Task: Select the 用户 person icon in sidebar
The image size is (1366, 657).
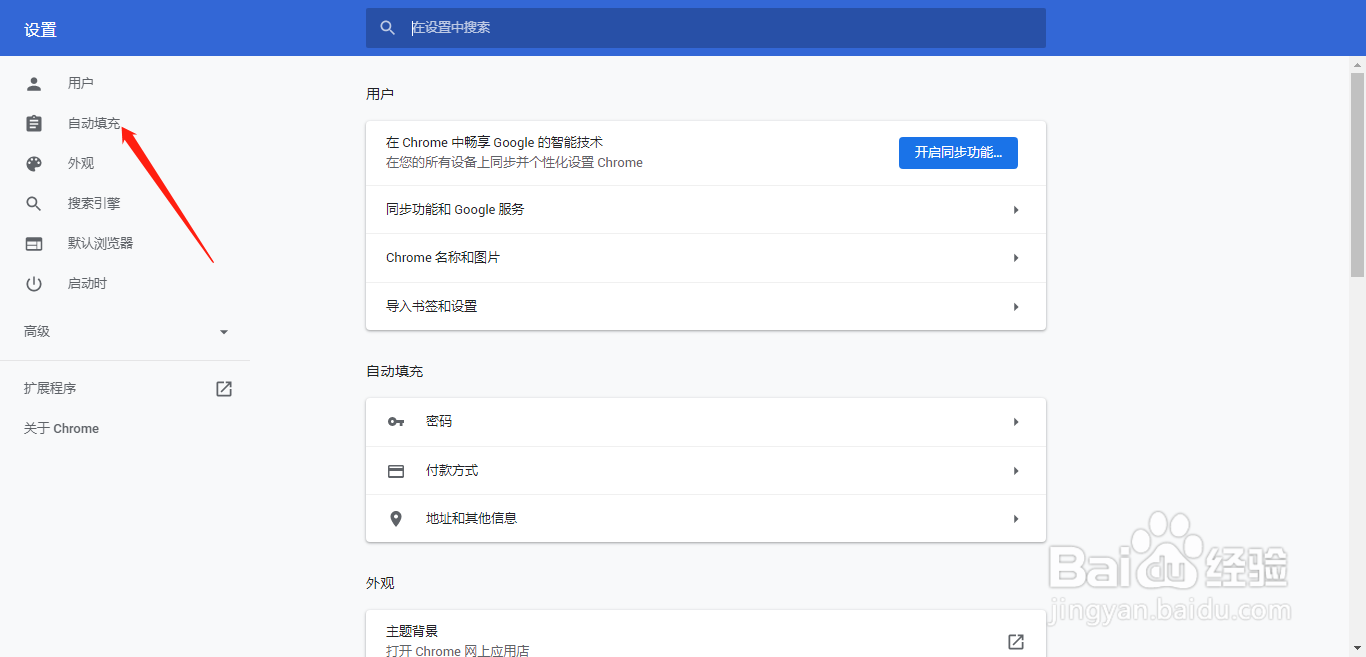Action: (x=33, y=83)
